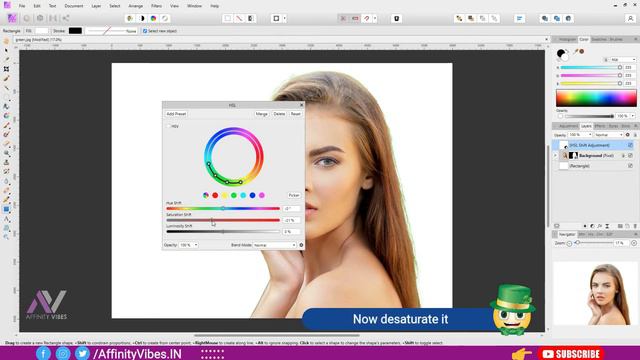Hide the Background pixel layer
This screenshot has width=640, height=360.
(630, 156)
